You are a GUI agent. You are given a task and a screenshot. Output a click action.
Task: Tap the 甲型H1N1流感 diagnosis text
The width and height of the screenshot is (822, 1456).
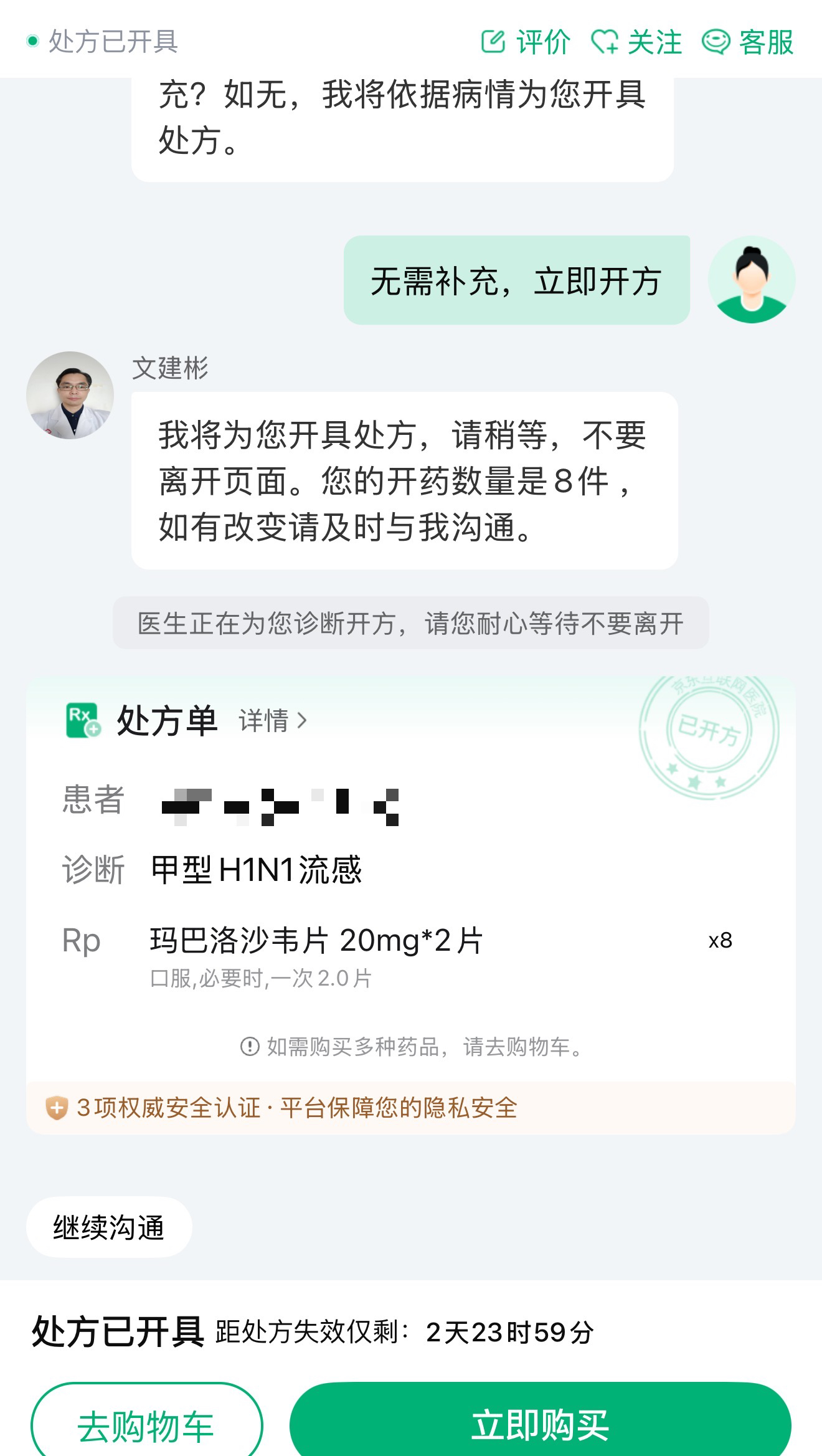[257, 870]
